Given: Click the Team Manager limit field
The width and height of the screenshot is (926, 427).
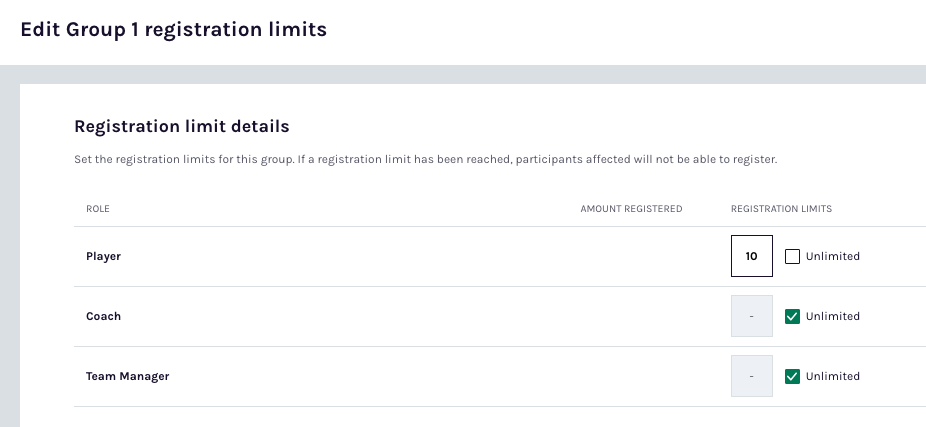Looking at the screenshot, I should coord(751,376).
